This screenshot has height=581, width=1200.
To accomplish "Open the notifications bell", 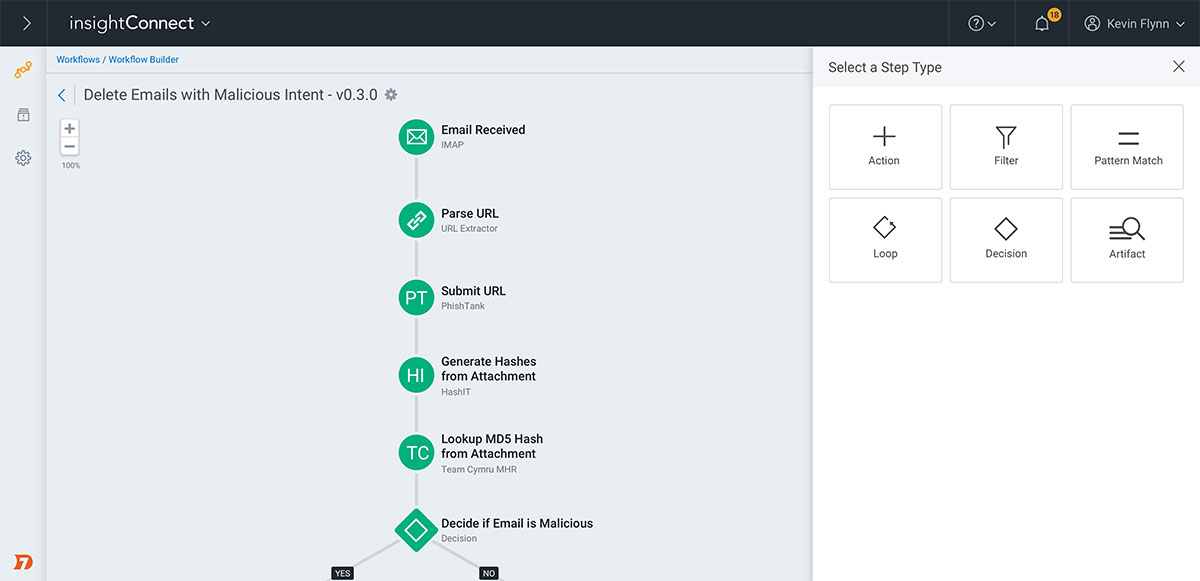I will 1042,24.
